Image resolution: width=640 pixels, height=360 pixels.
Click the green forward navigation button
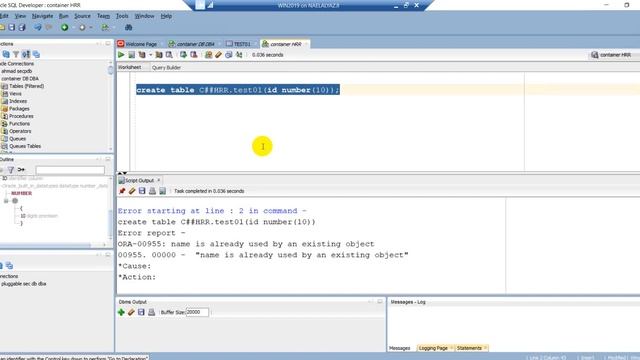(64, 27)
